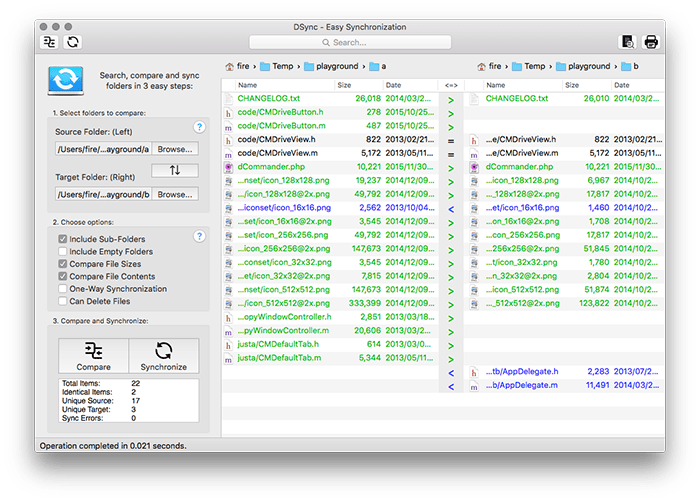Click the DSync app logo icon
This screenshot has height=502, width=700.
[66, 80]
